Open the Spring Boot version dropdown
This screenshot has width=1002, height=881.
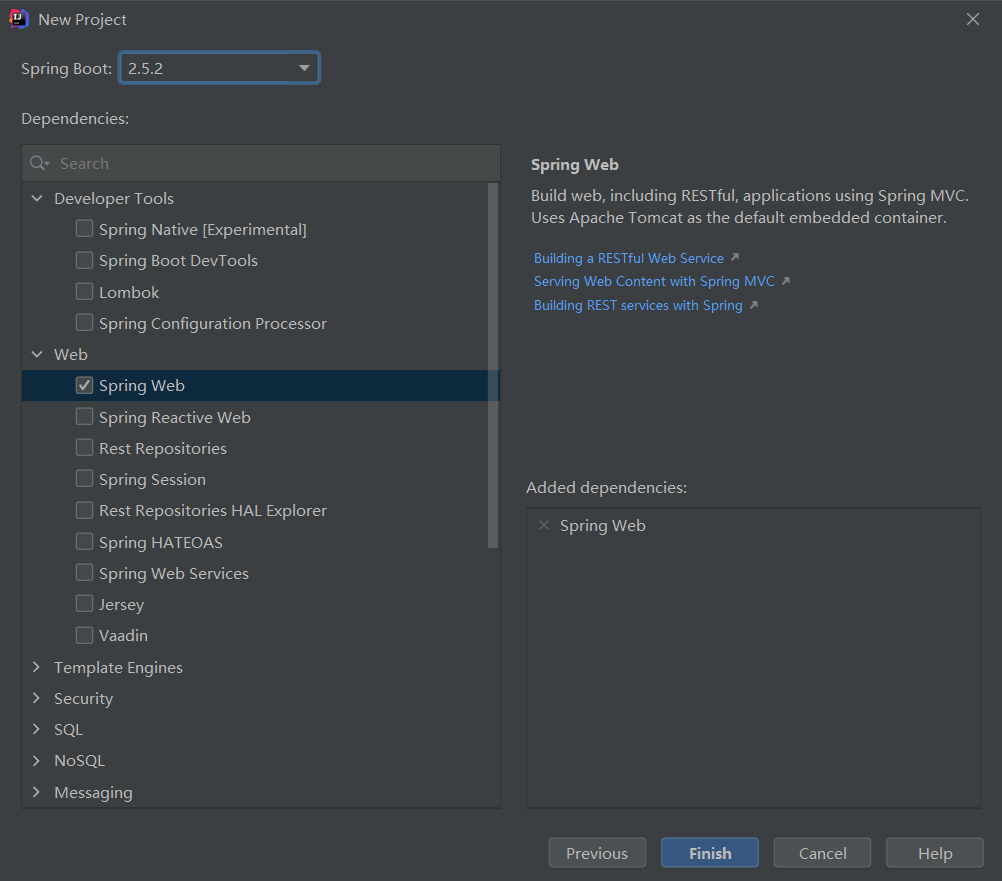tap(304, 68)
